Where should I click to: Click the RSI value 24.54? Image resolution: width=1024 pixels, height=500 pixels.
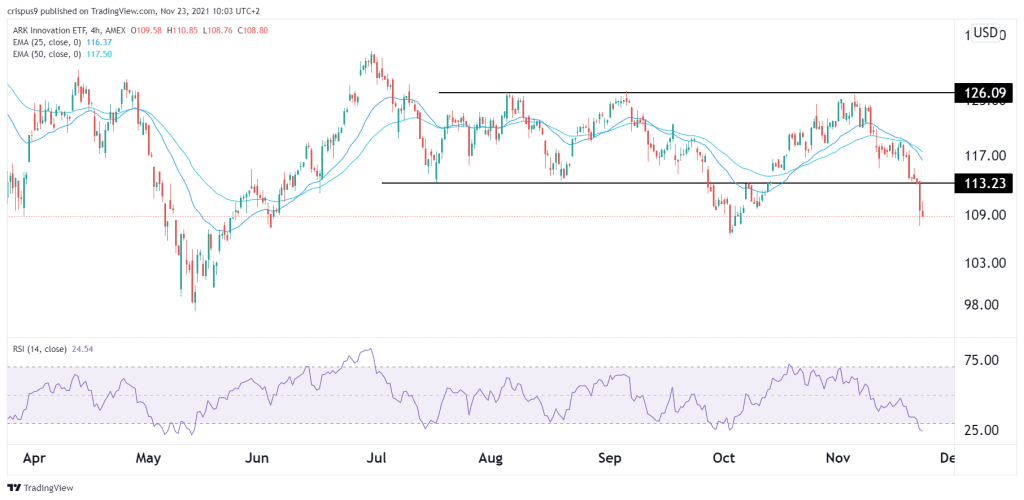click(x=80, y=349)
